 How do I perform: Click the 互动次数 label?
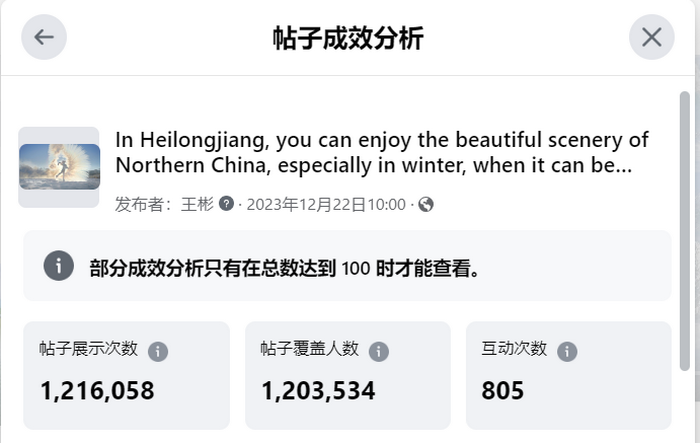(514, 349)
